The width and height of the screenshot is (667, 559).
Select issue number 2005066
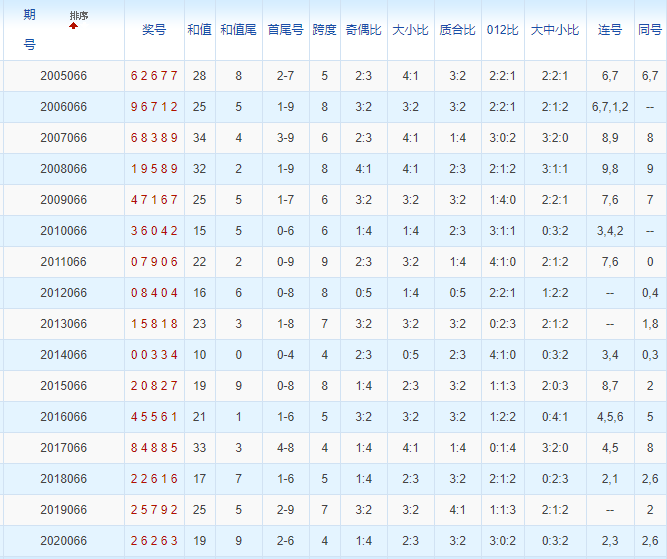pyautogui.click(x=64, y=76)
